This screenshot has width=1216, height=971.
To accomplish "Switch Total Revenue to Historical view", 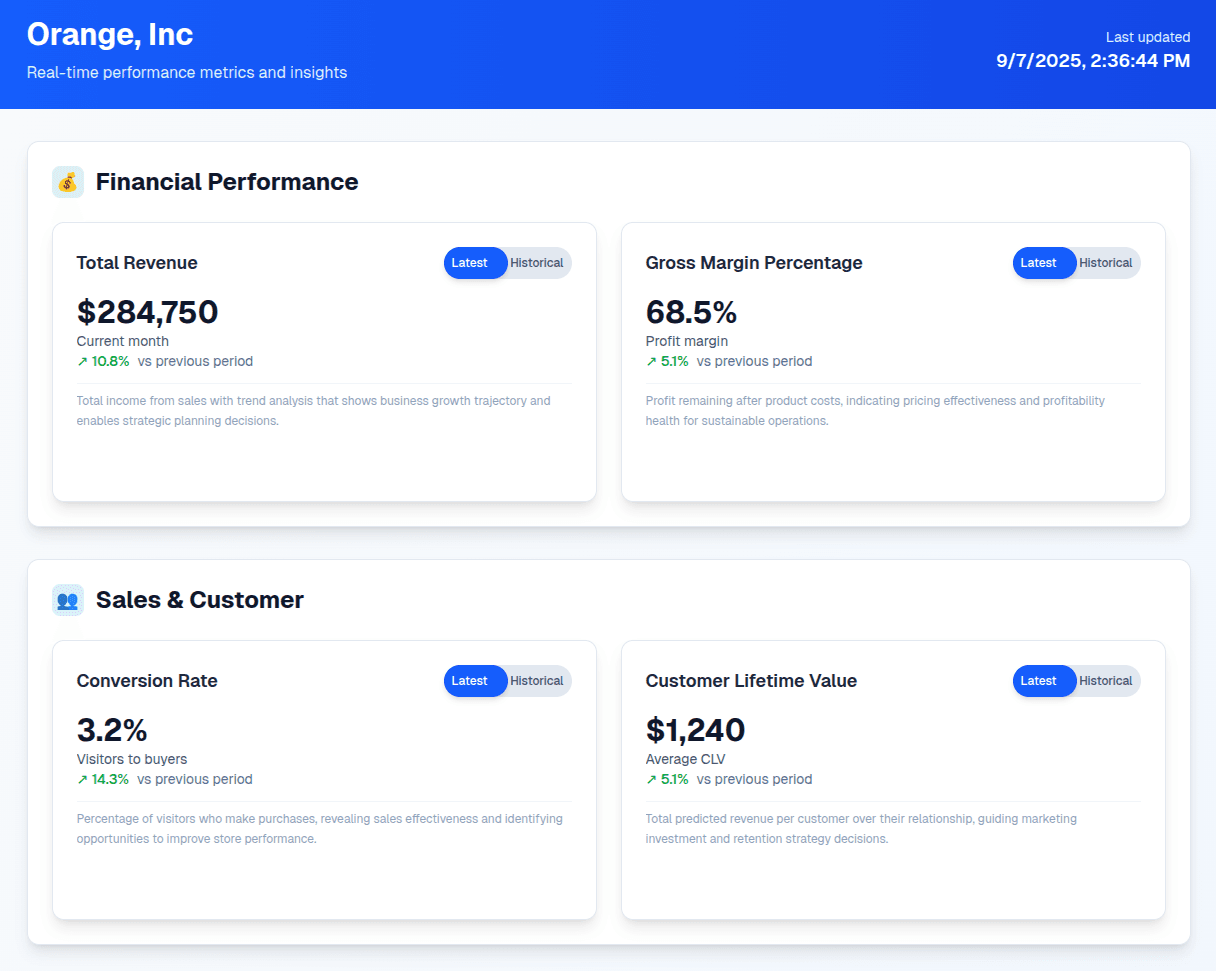I will point(537,263).
